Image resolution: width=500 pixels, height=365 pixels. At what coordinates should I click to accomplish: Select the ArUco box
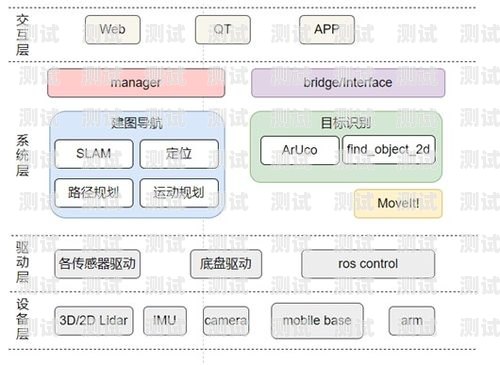point(300,150)
